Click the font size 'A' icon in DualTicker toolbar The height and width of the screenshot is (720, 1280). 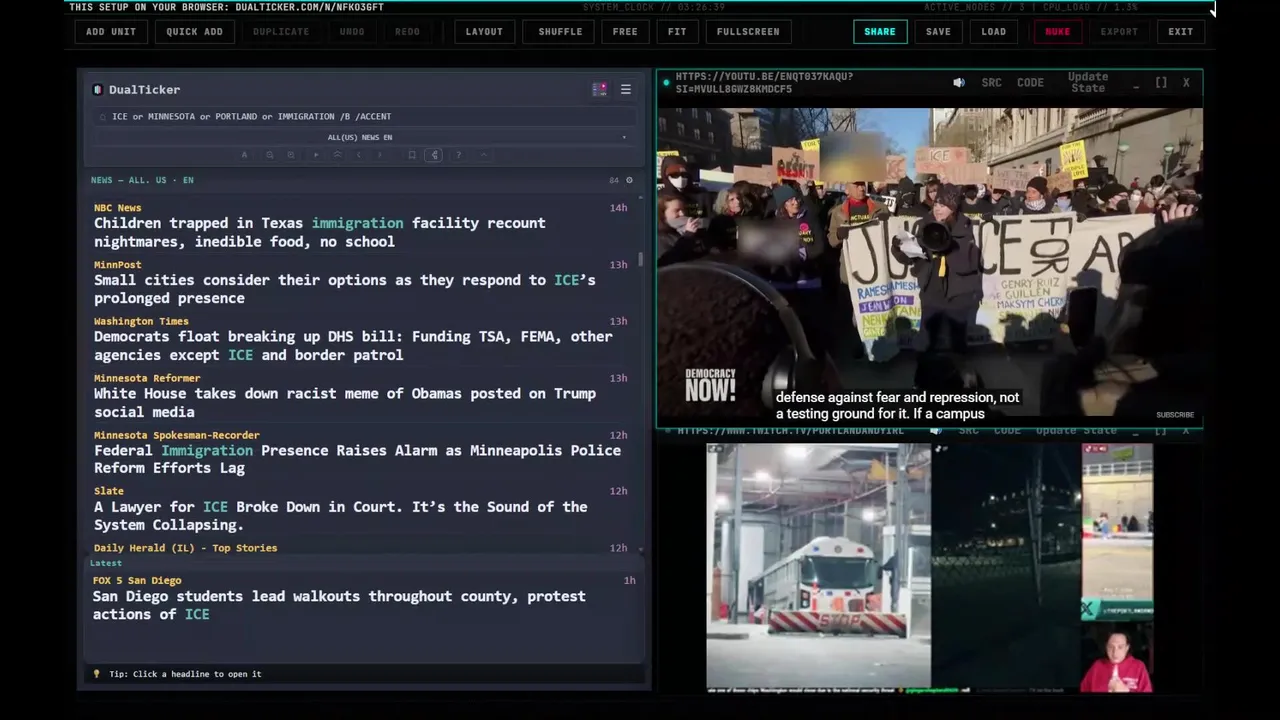[244, 155]
